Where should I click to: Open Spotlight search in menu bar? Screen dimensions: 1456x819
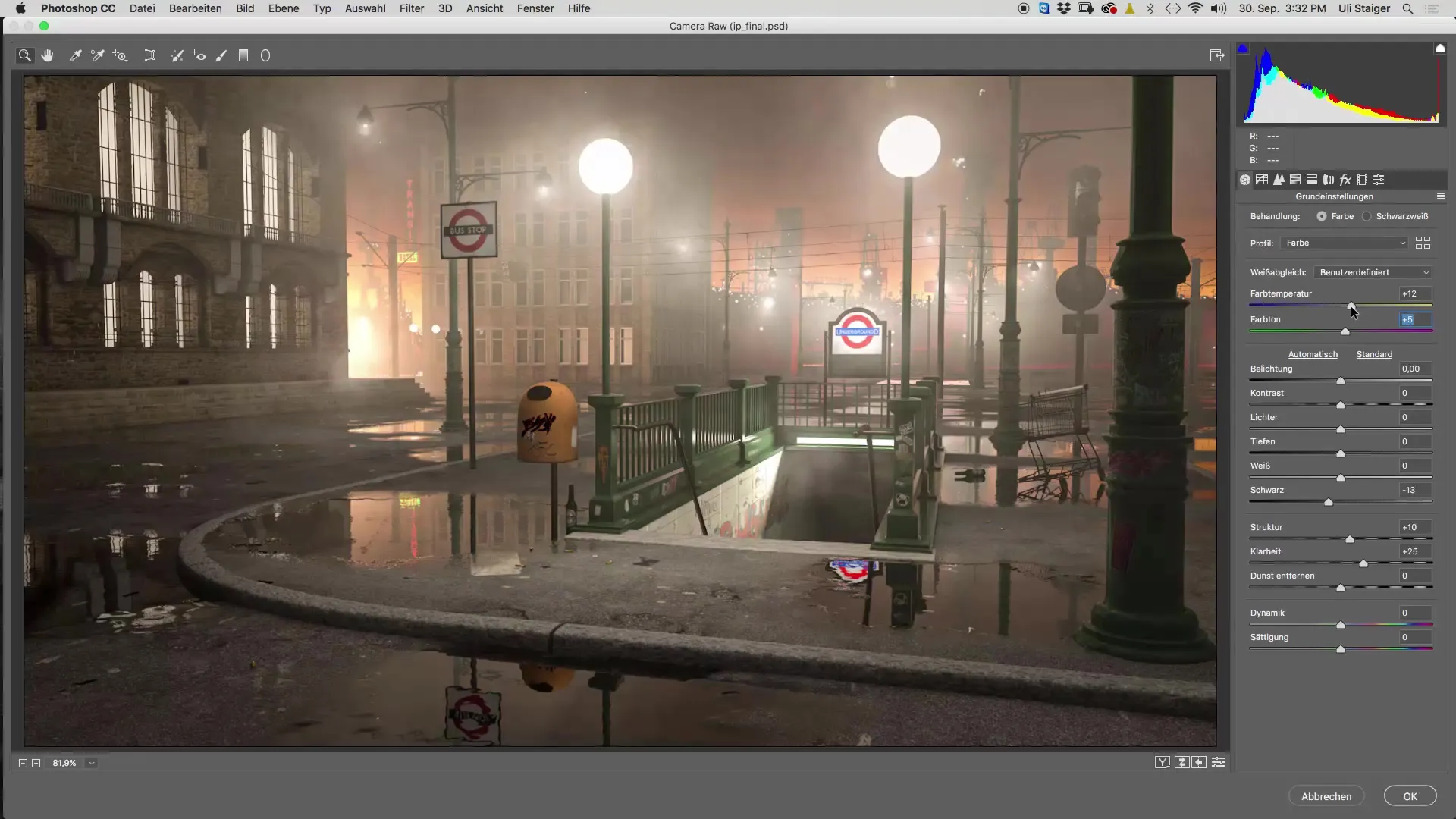point(1407,8)
